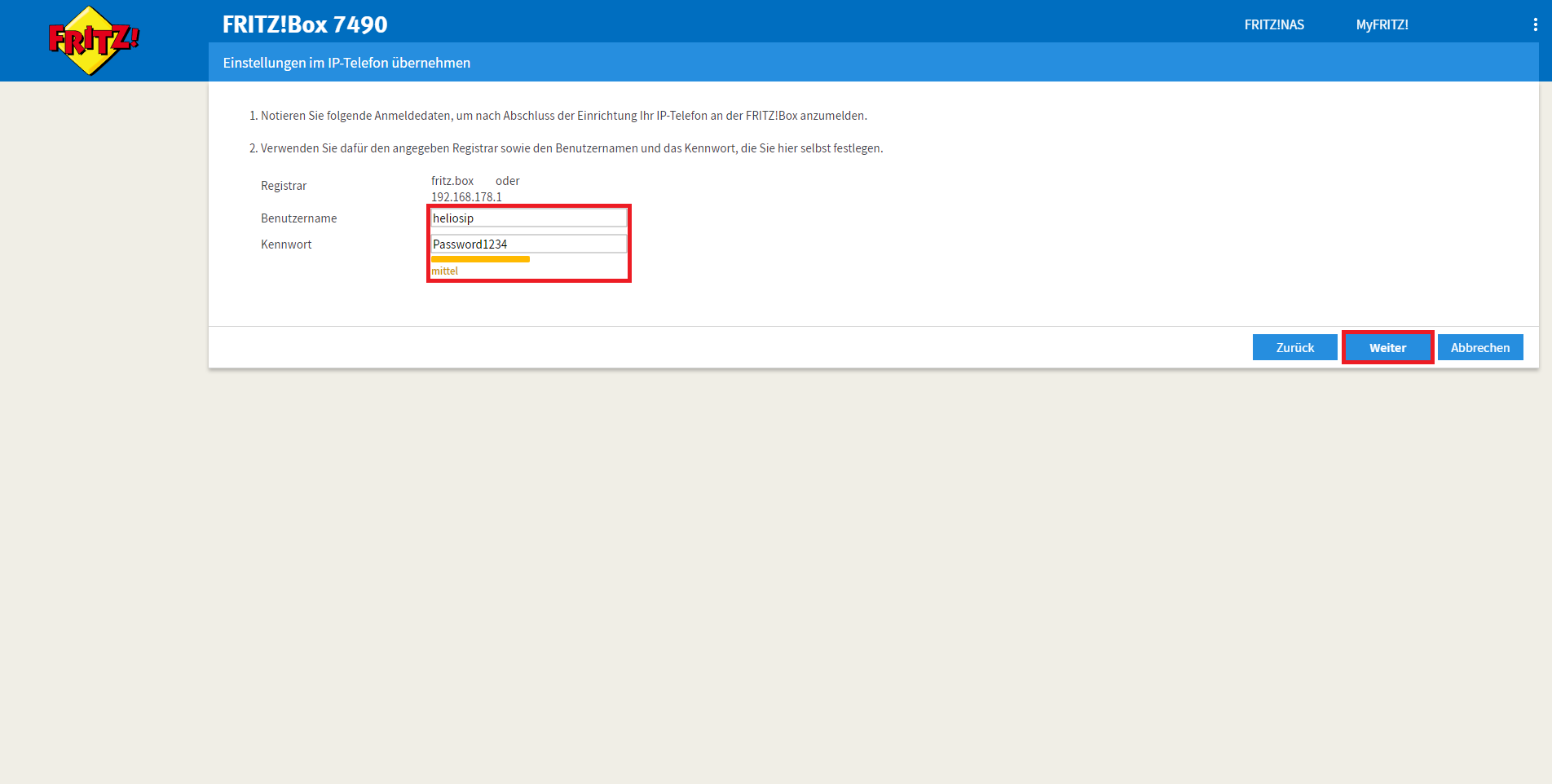Click the 'Einstellungen im IP-Telefon übernehmen' heading
Viewport: 1552px width, 784px height.
point(346,63)
